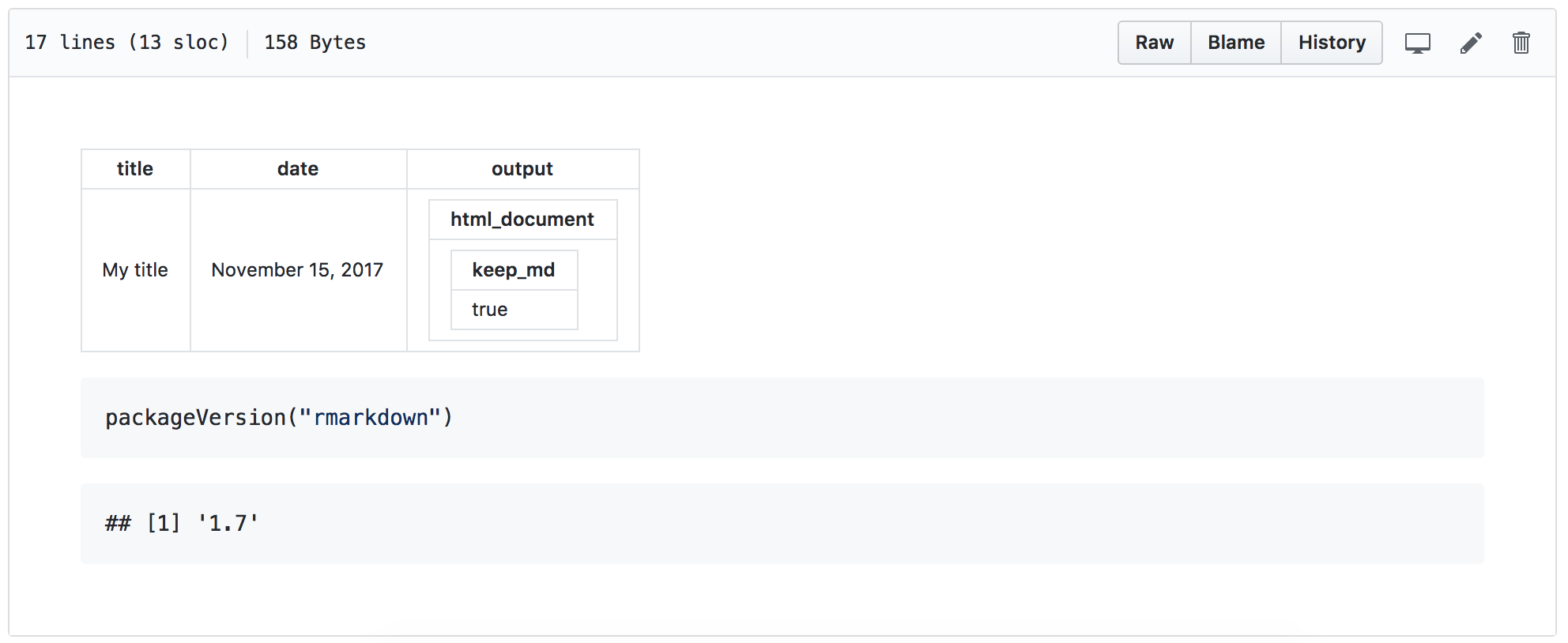Image resolution: width=1568 pixels, height=643 pixels.
Task: Select the 'date' column header
Action: click(297, 168)
